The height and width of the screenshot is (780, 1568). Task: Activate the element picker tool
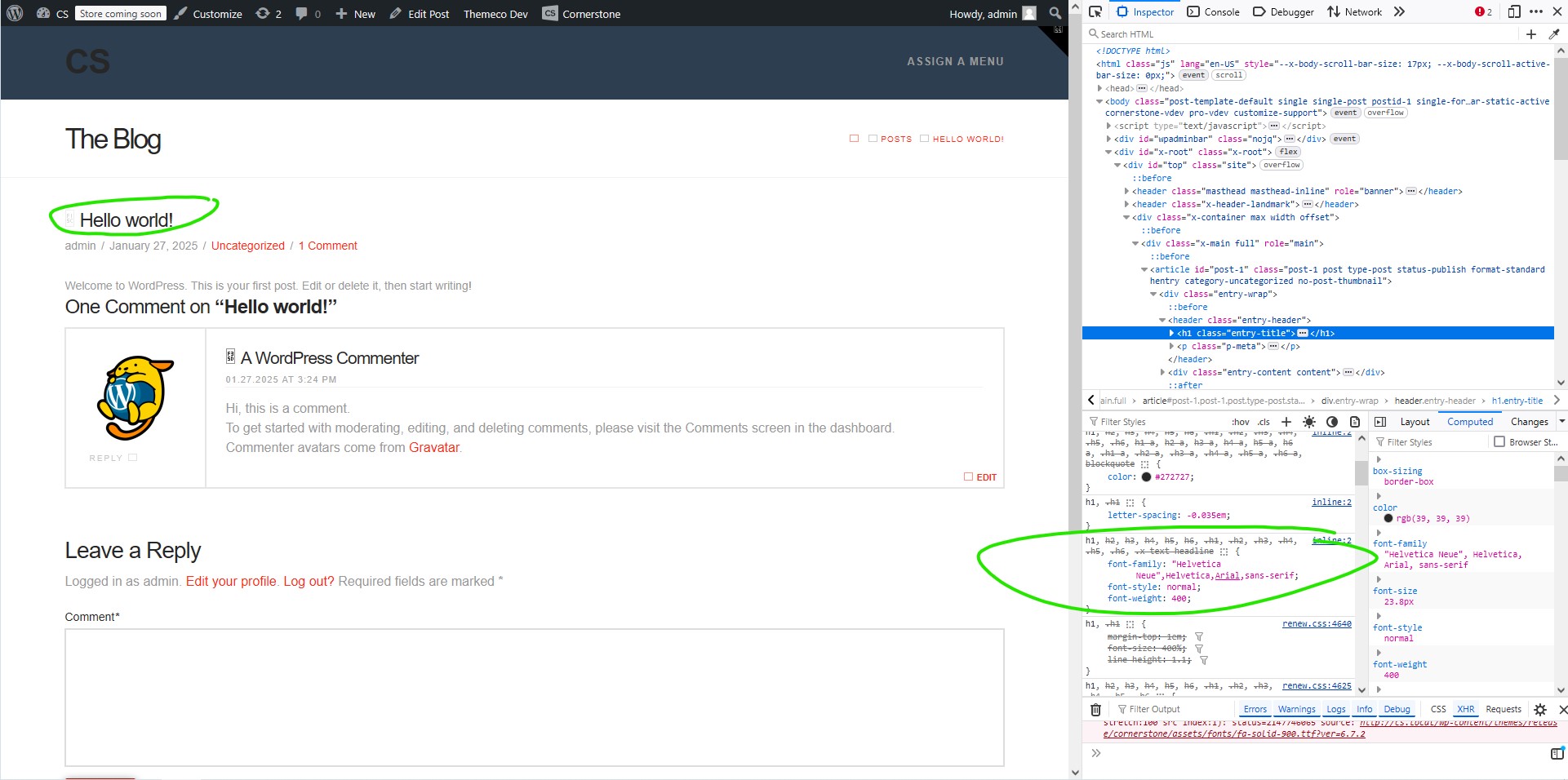click(1095, 11)
